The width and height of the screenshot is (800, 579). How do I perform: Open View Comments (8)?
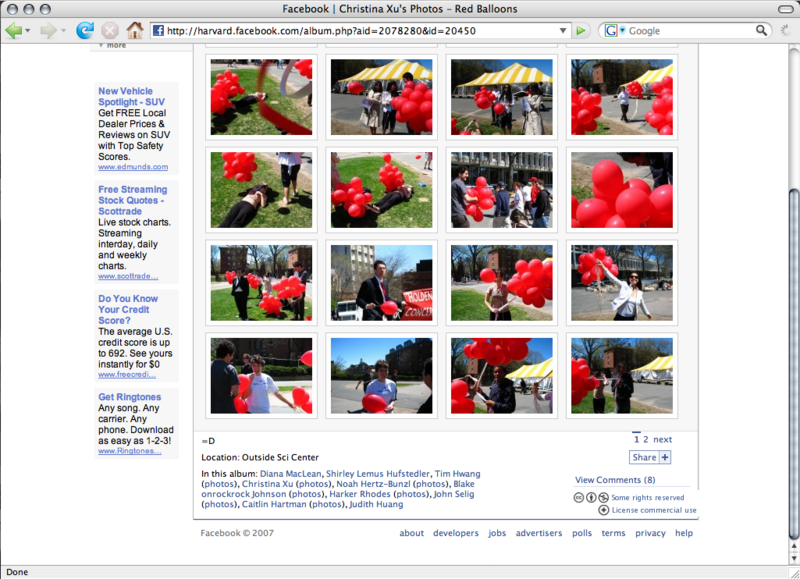point(615,480)
